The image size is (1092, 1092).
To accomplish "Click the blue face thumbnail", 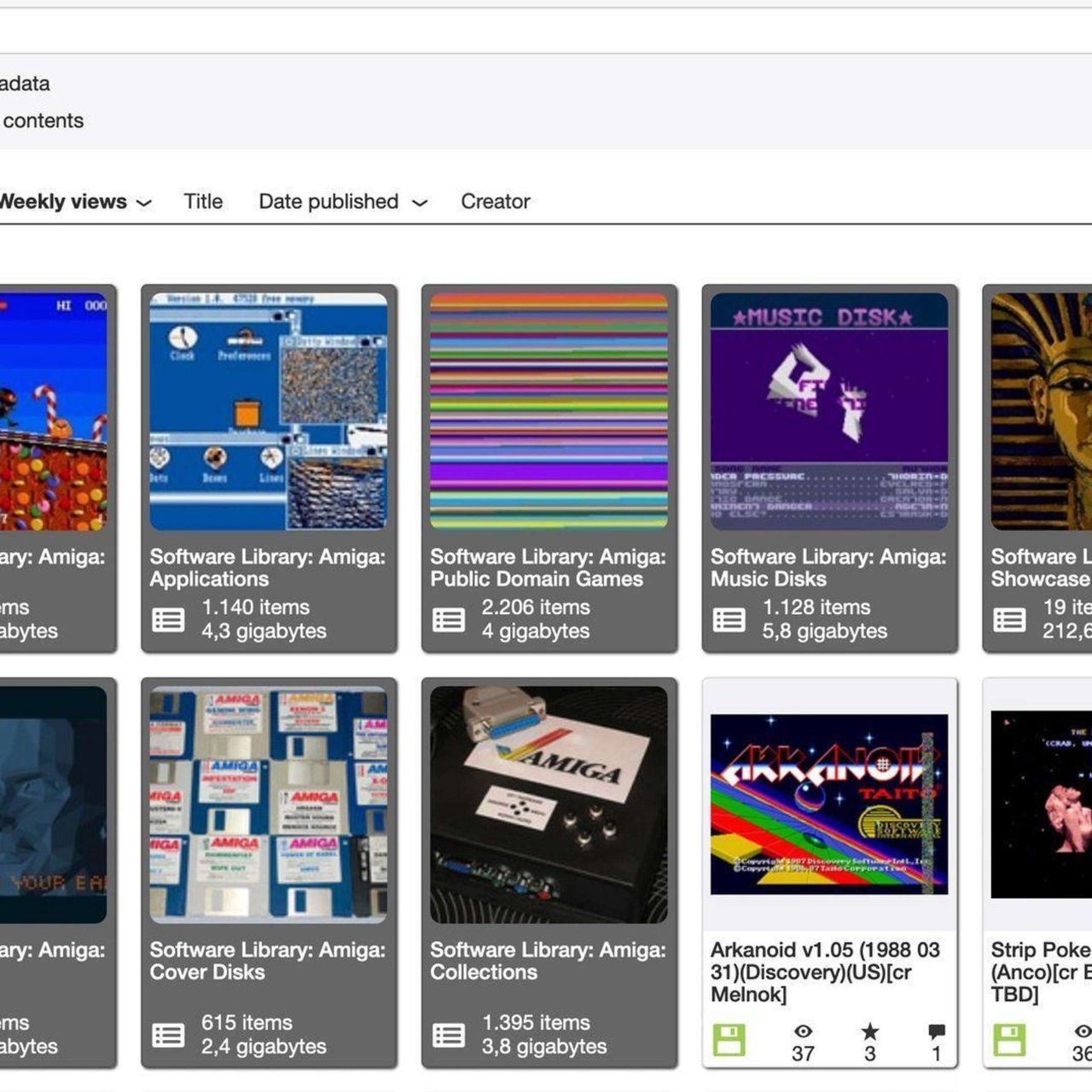I will tap(53, 804).
